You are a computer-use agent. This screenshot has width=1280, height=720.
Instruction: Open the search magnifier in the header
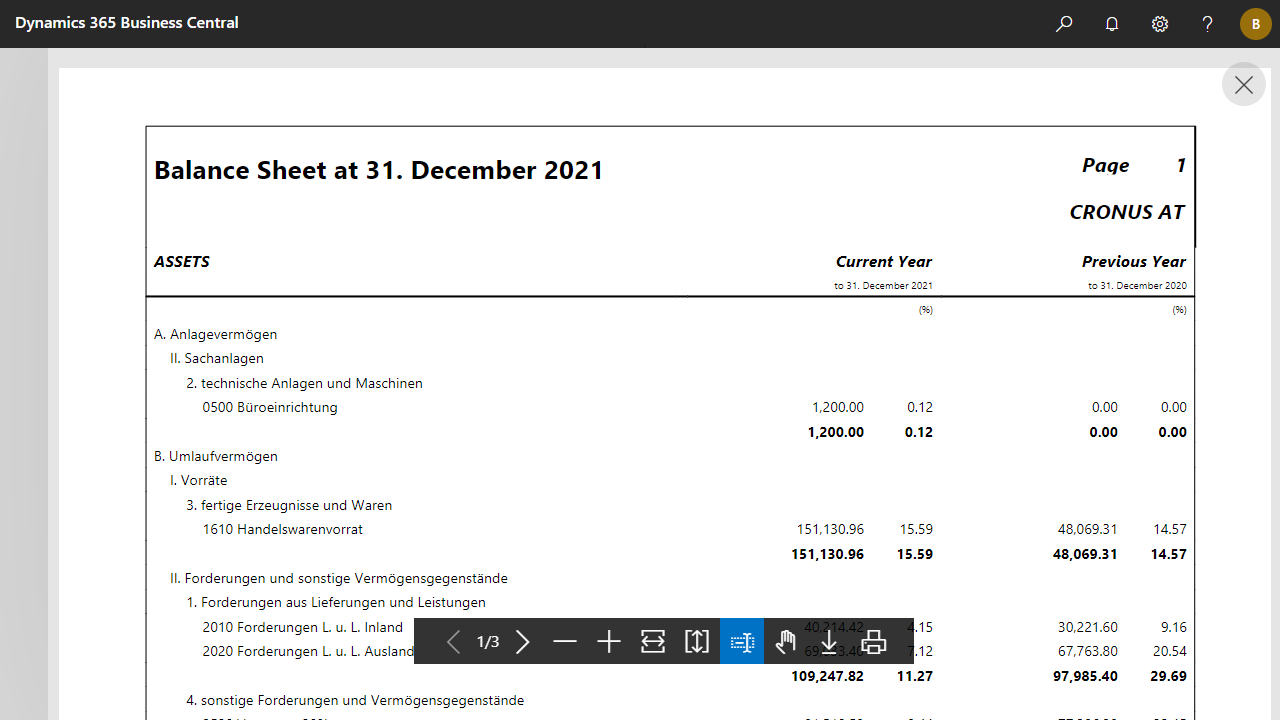coord(1064,24)
